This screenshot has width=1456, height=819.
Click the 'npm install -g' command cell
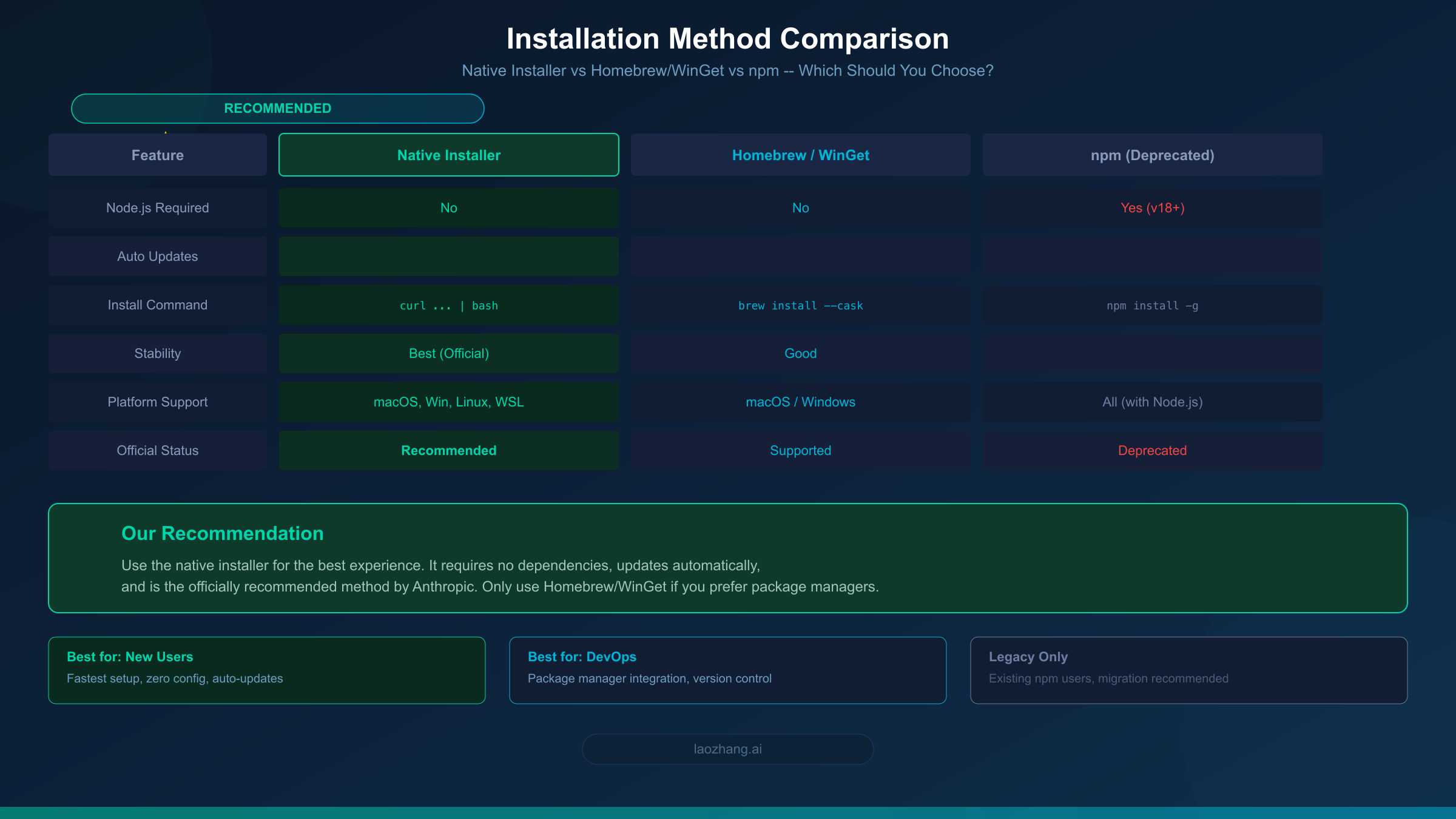point(1151,305)
